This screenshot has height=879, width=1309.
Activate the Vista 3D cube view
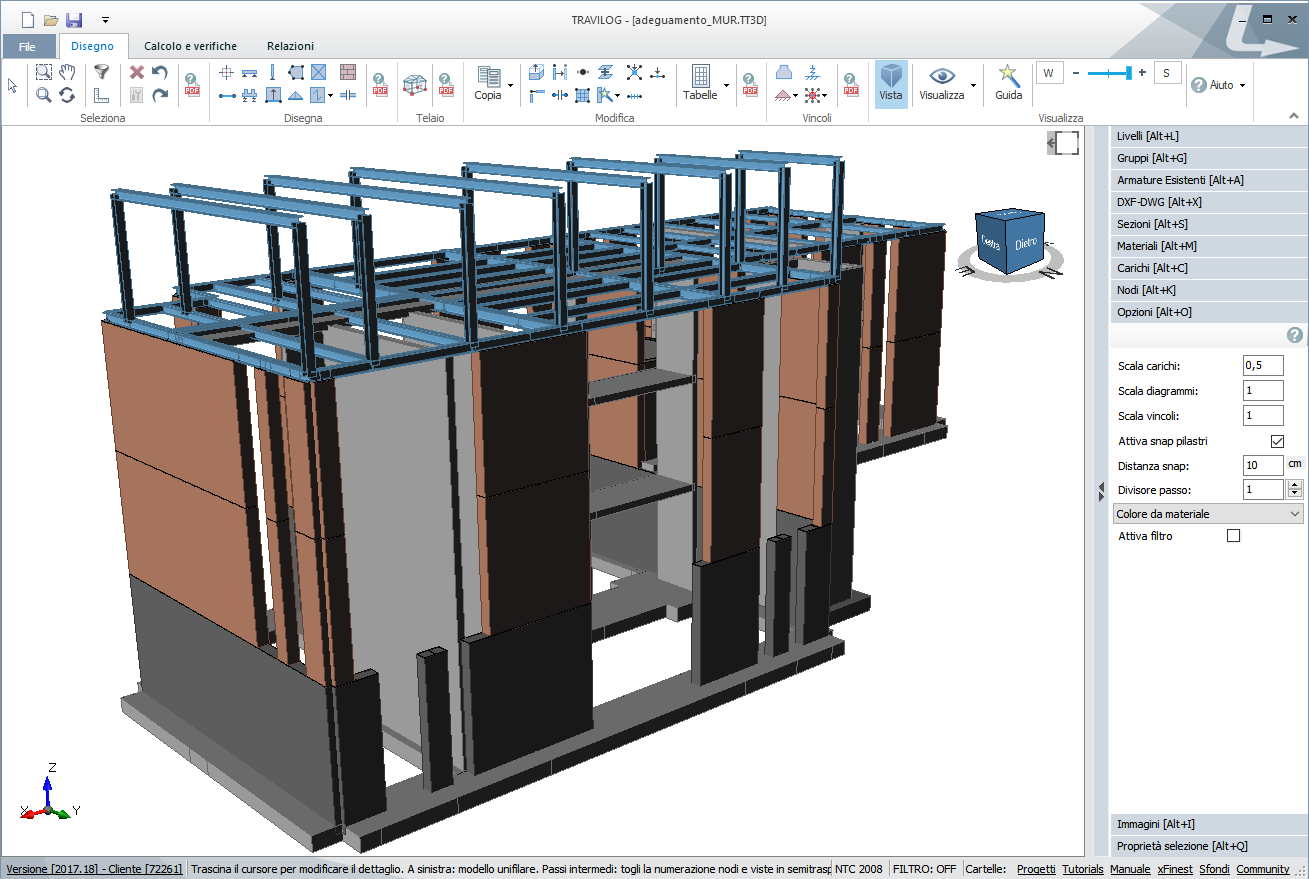890,82
